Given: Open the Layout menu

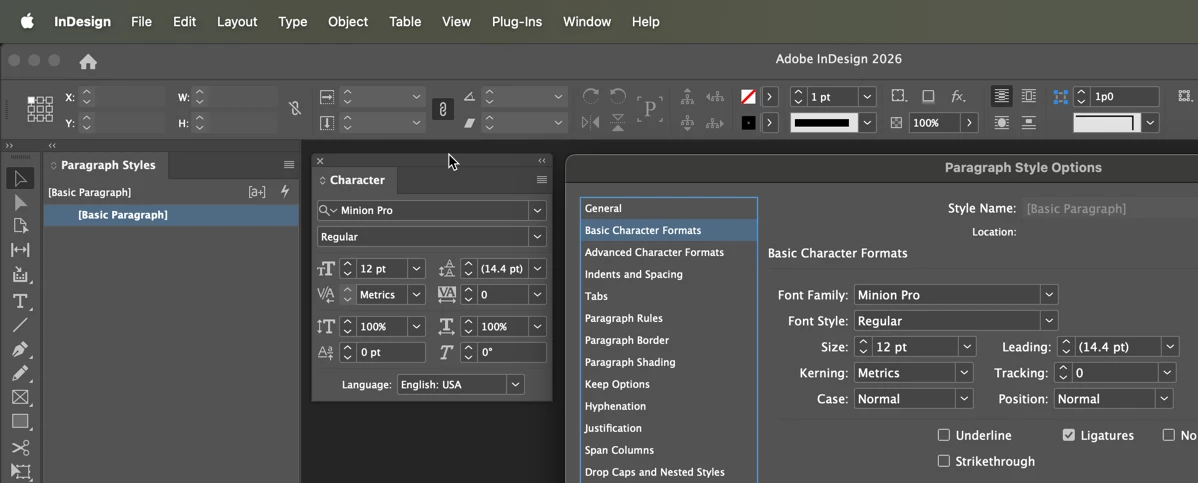Looking at the screenshot, I should coord(237,21).
